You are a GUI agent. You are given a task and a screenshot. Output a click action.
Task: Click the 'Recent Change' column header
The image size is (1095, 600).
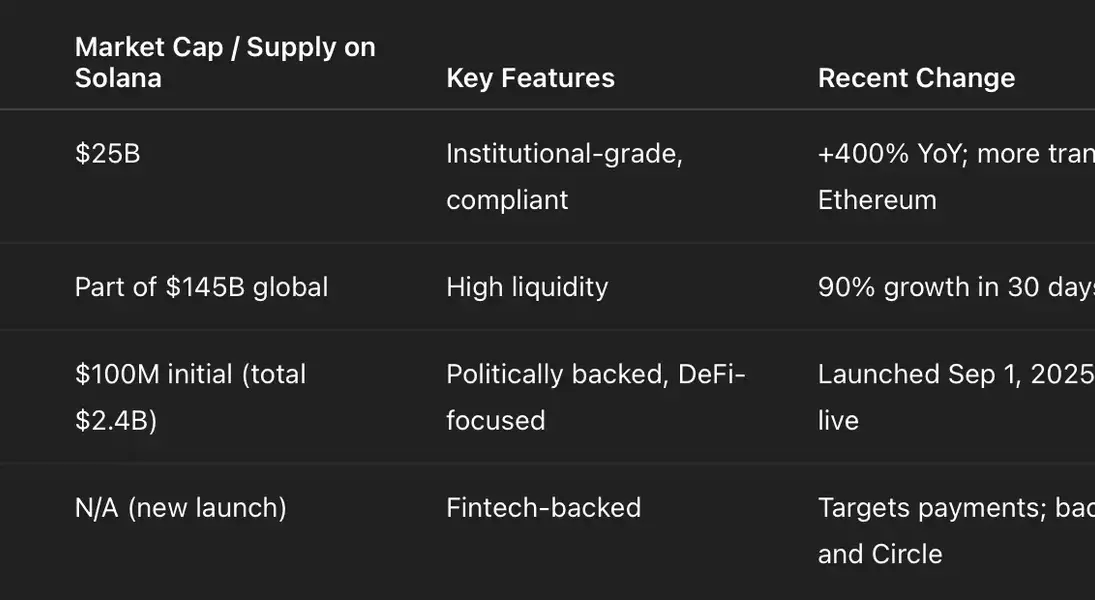point(916,78)
